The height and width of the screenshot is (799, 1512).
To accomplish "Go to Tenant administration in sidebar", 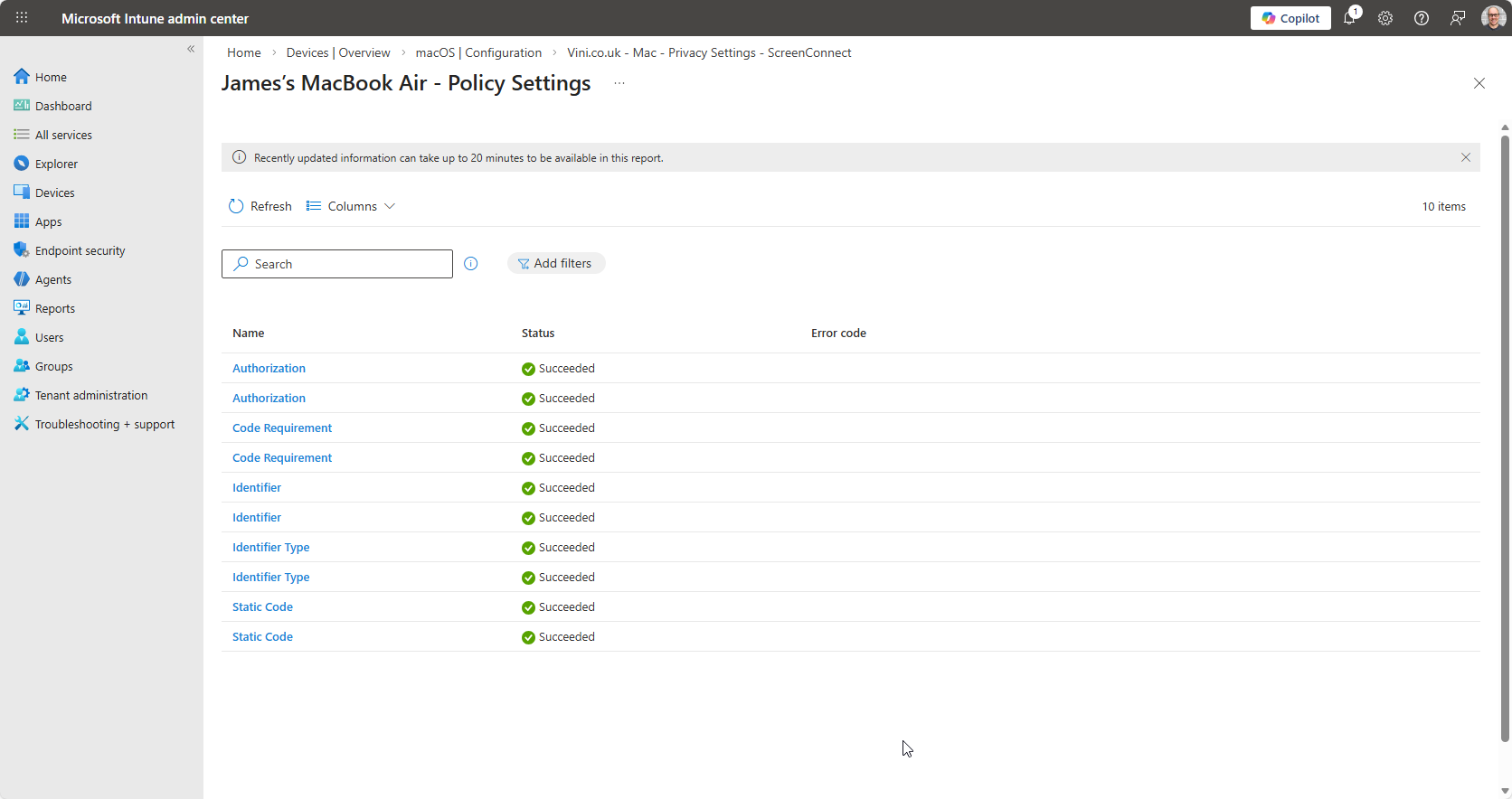I will pyautogui.click(x=90, y=395).
